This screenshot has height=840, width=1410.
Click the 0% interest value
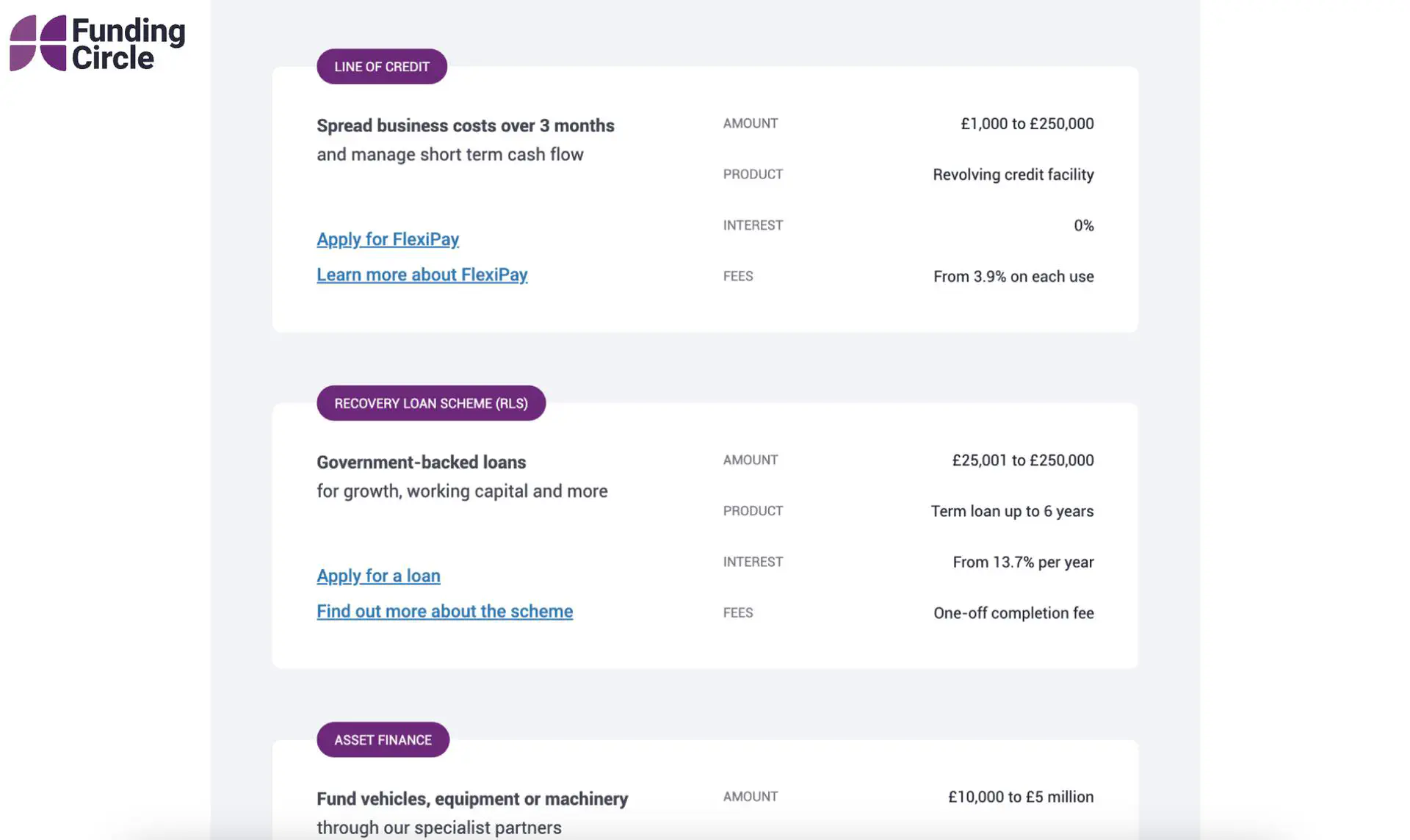coord(1083,225)
